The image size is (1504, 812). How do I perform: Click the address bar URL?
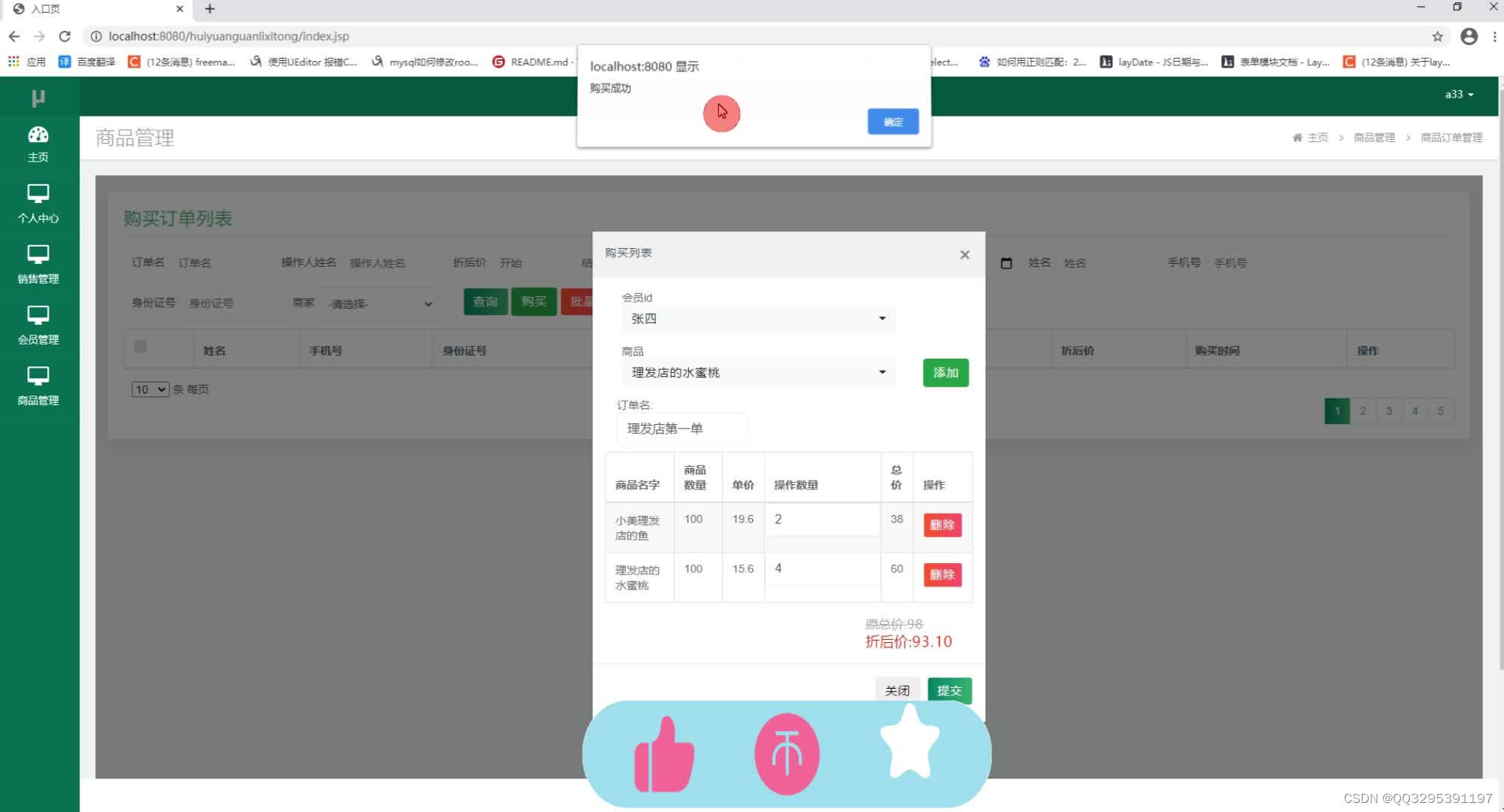pos(229,36)
